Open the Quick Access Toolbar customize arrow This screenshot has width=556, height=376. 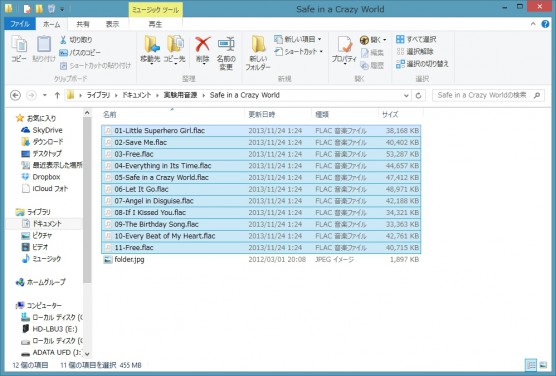coord(62,9)
